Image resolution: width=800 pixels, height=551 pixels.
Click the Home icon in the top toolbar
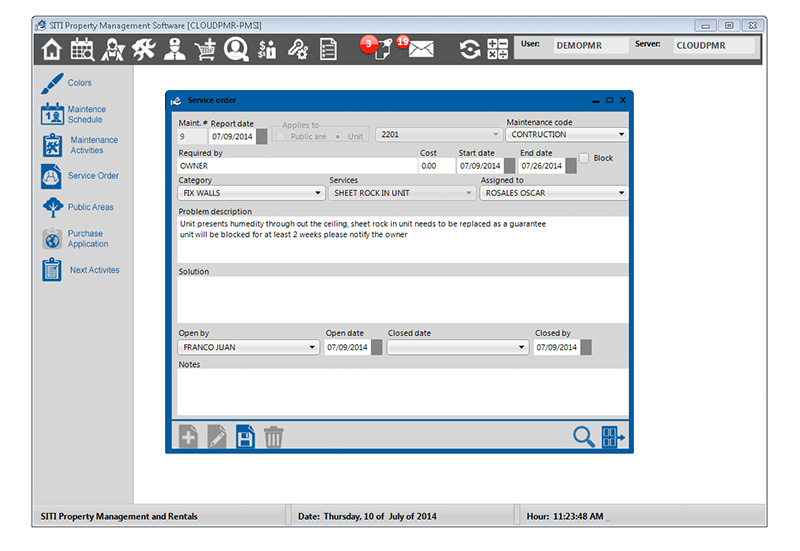[51, 49]
